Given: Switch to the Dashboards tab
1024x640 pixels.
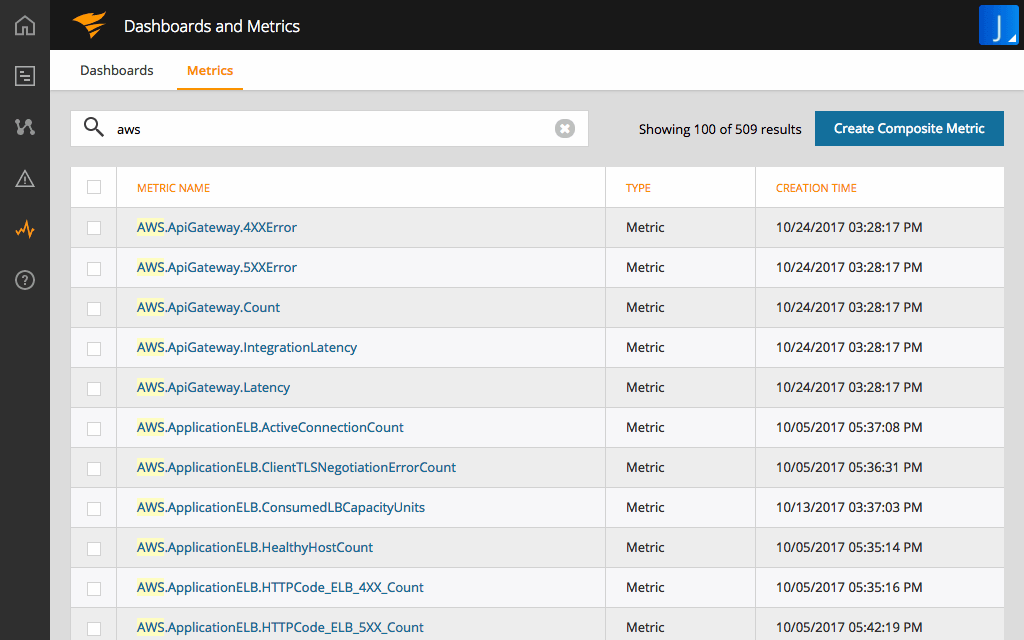Looking at the screenshot, I should [116, 70].
